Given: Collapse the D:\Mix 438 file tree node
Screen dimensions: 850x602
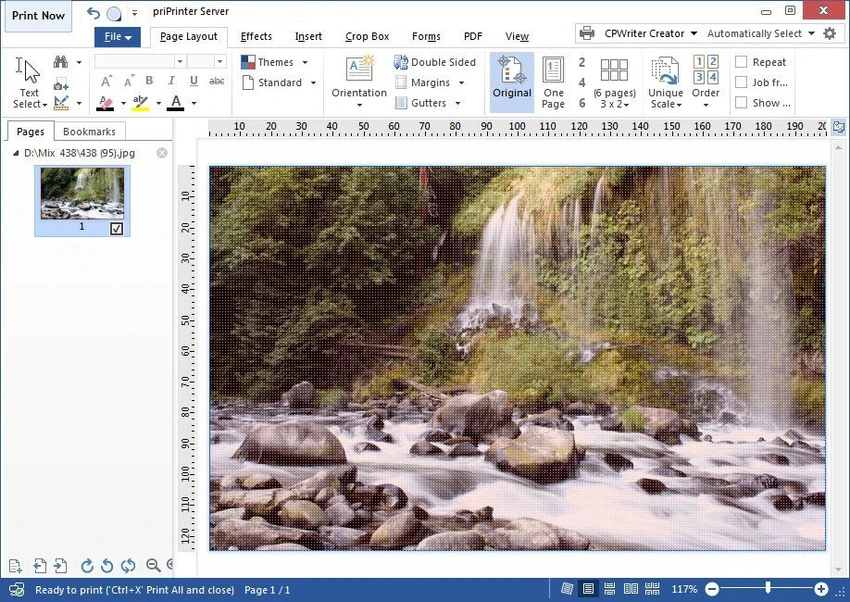Looking at the screenshot, I should pos(15,153).
